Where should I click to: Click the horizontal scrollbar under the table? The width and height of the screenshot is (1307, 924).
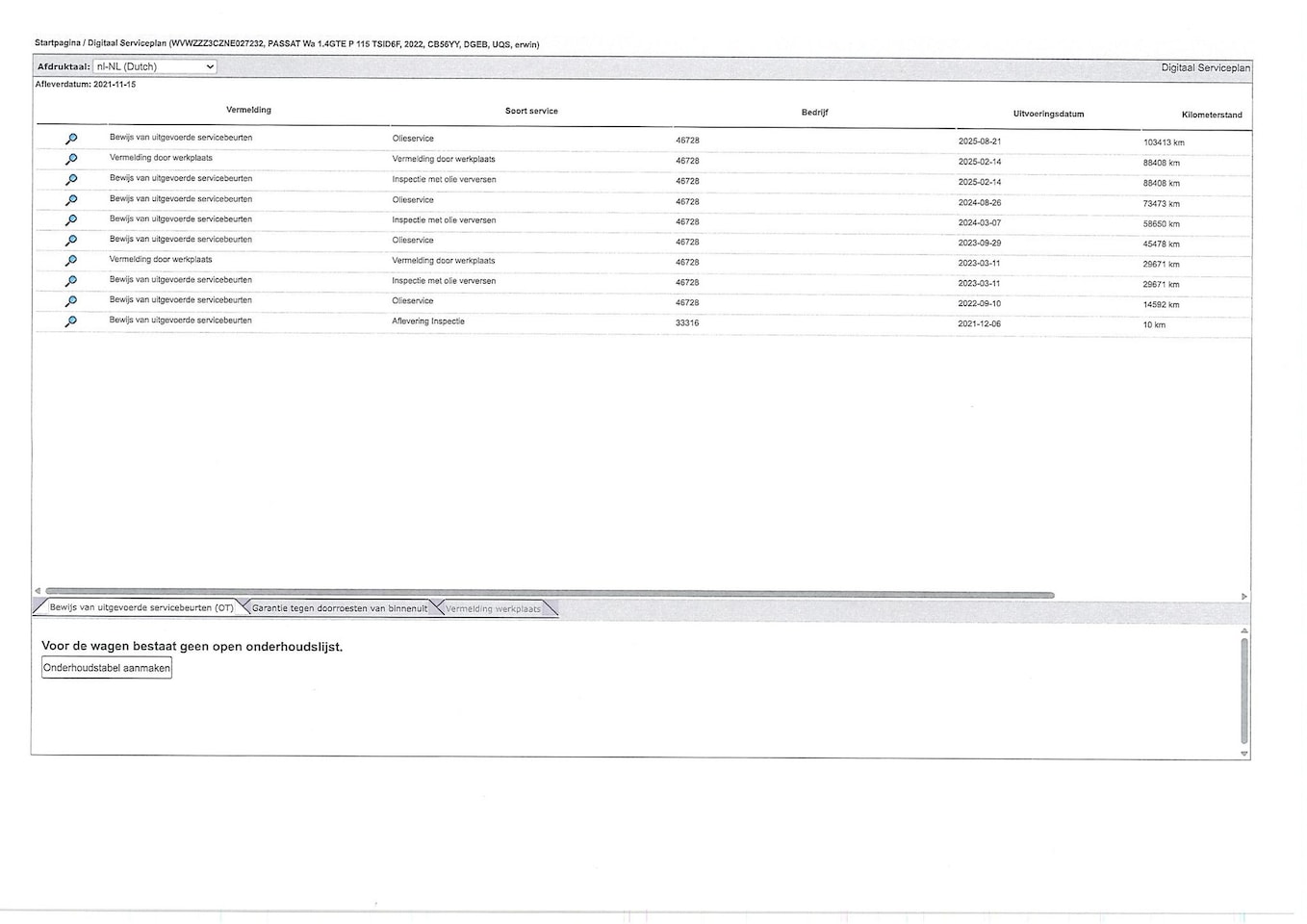[x=549, y=594]
